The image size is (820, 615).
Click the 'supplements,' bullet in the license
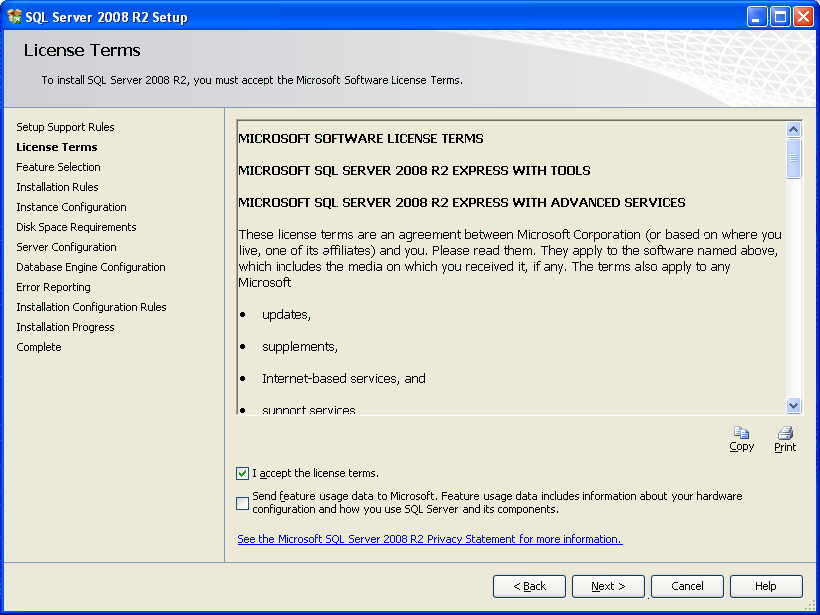click(x=300, y=347)
